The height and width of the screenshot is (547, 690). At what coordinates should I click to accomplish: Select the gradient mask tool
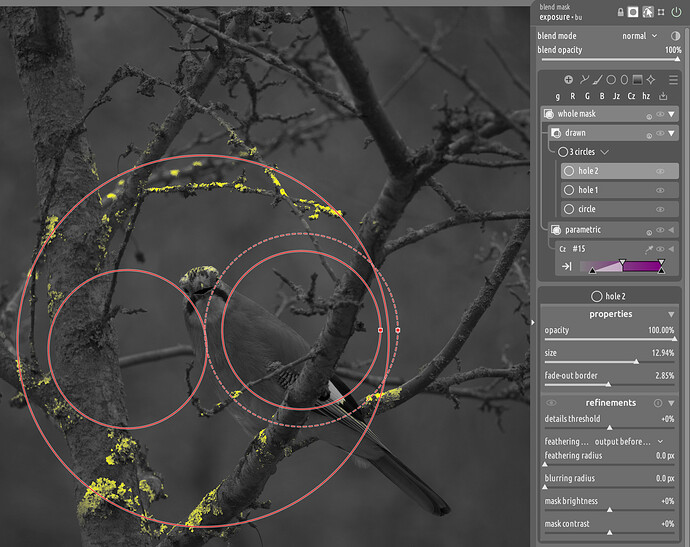[637, 80]
